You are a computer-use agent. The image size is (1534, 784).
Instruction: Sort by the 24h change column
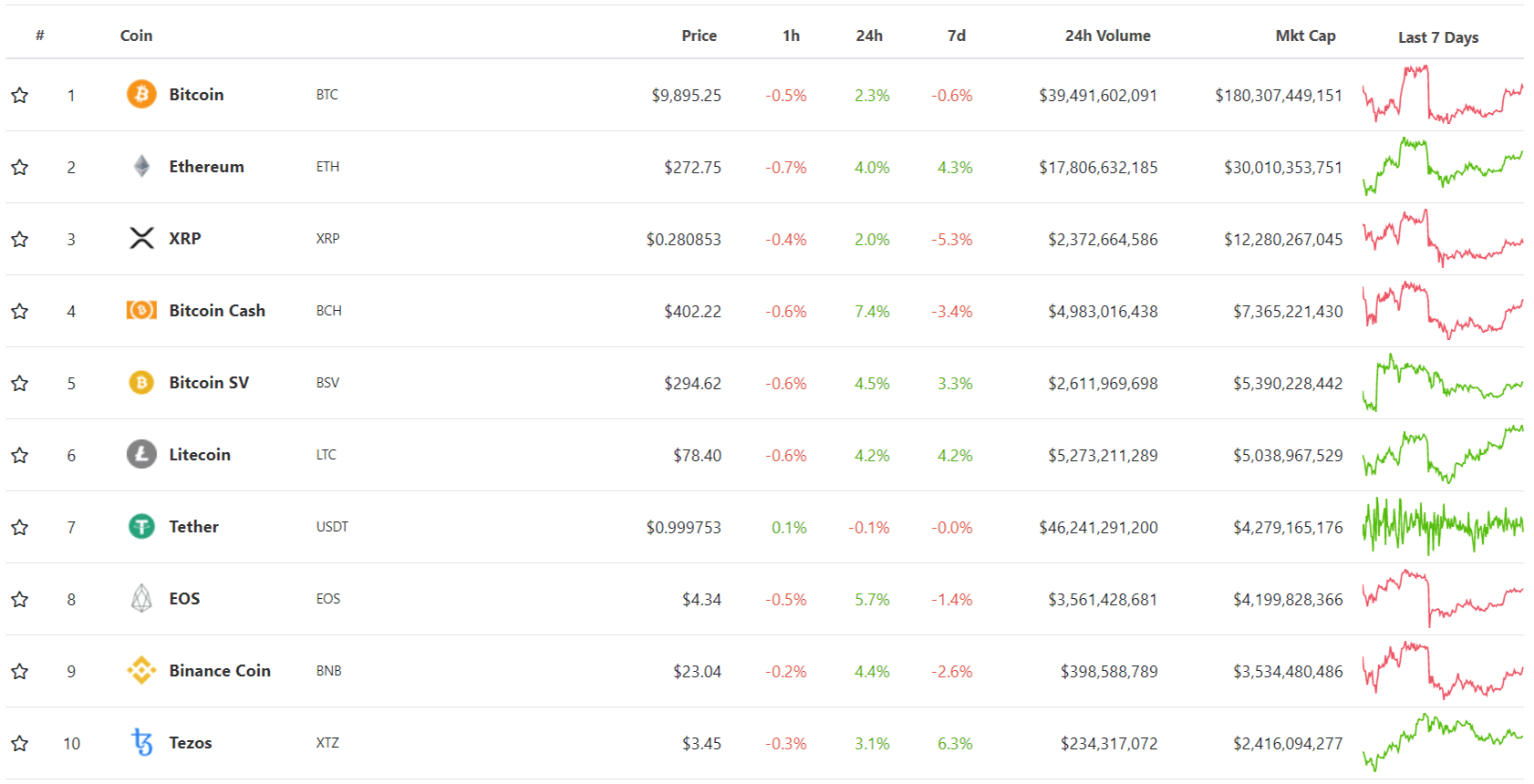pos(869,36)
